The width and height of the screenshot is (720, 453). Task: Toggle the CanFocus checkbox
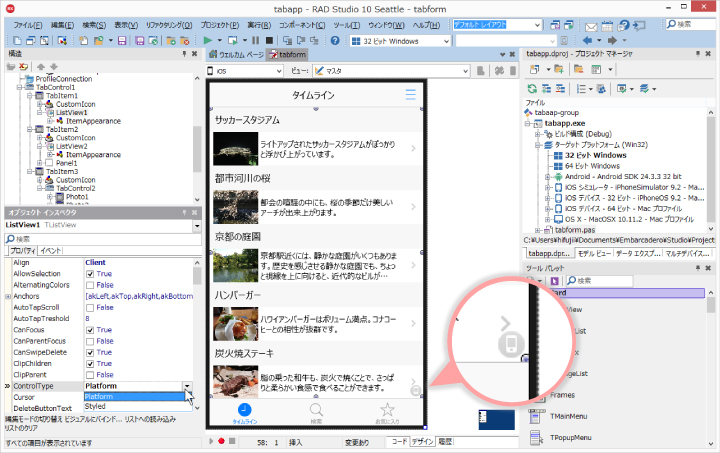pos(90,330)
